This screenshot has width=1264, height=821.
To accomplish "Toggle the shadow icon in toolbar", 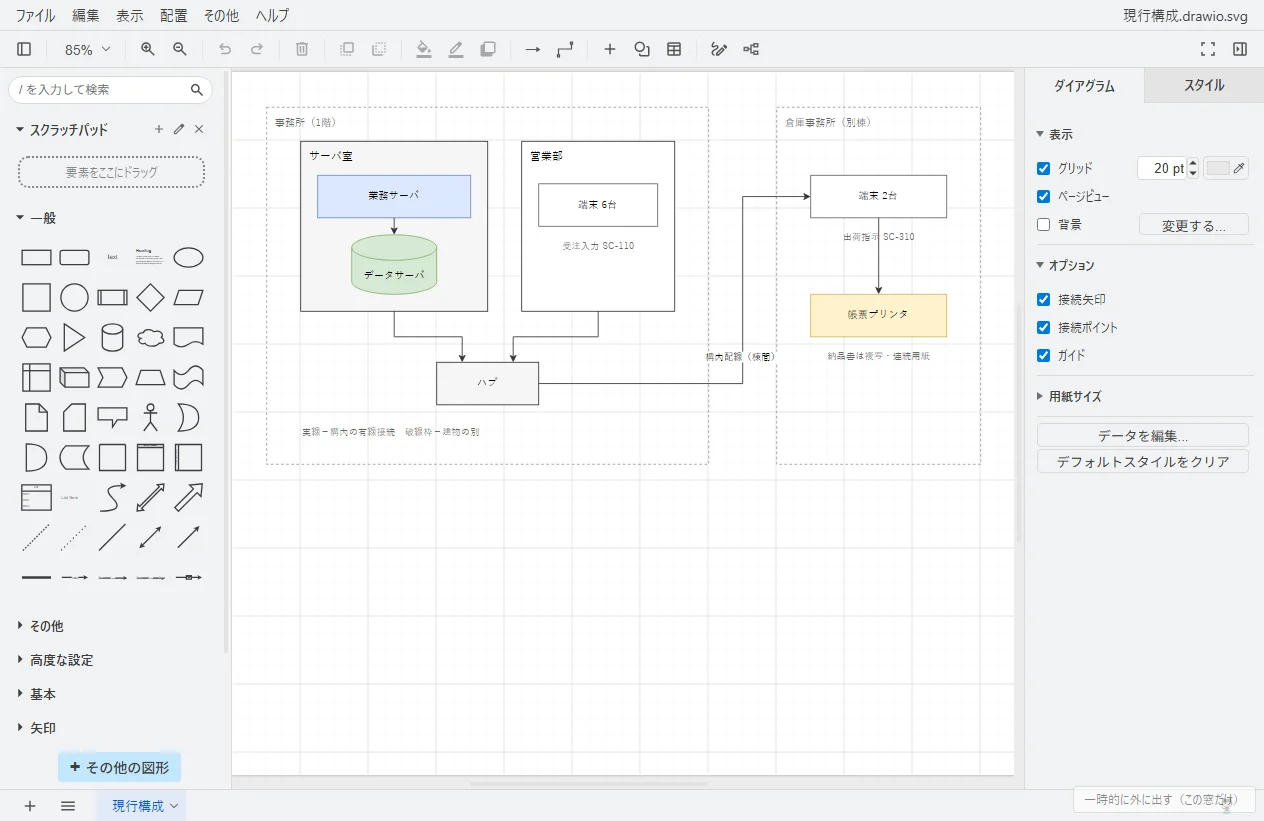I will pyautogui.click(x=488, y=49).
